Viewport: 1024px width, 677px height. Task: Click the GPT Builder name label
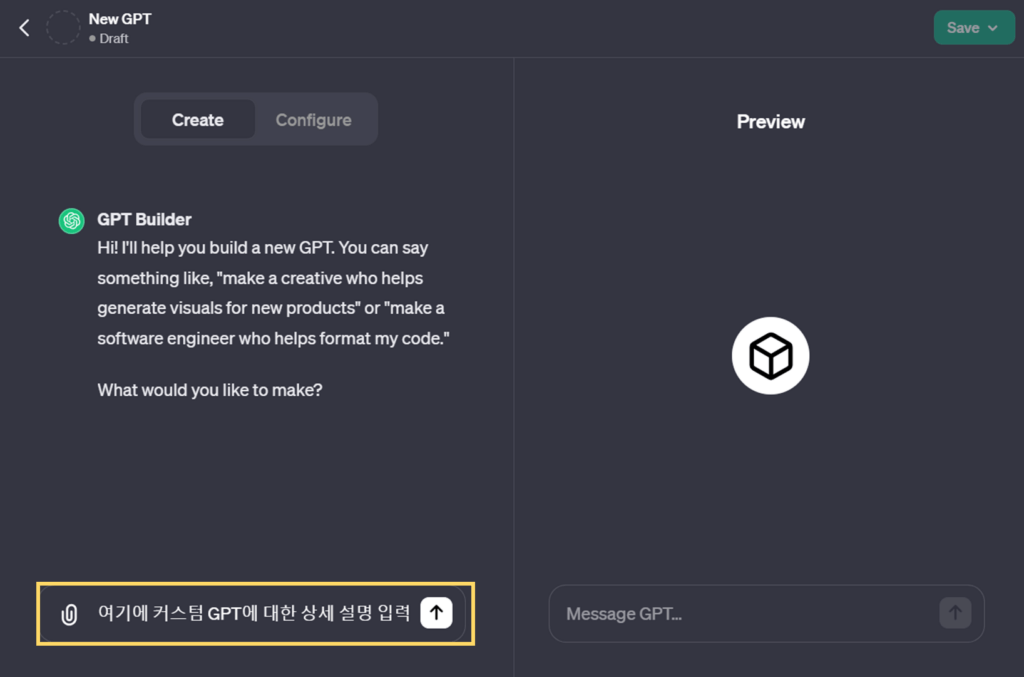coord(144,219)
